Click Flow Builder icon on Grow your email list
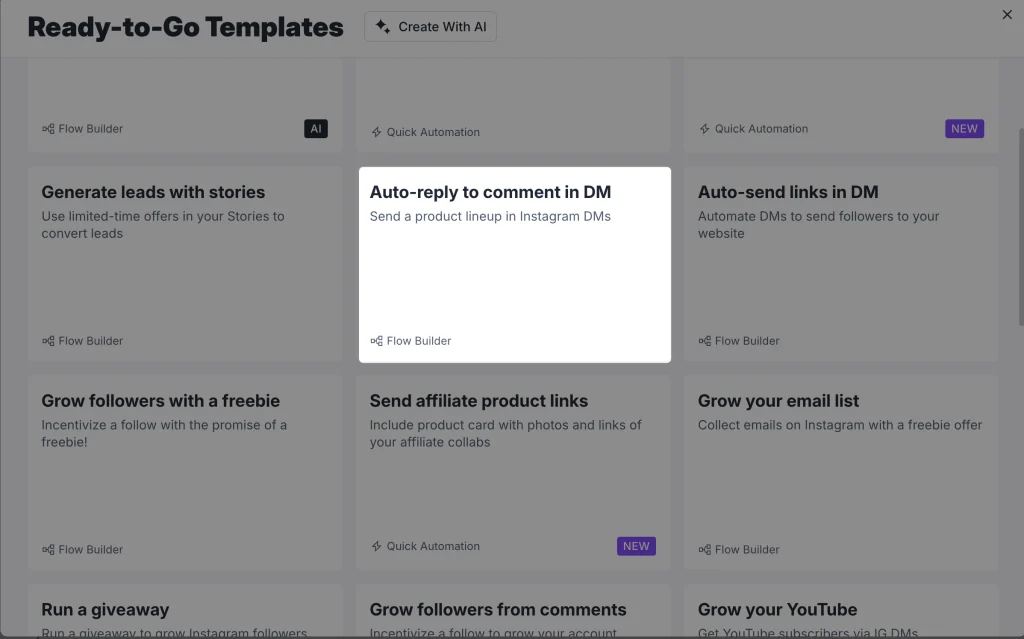 (705, 549)
